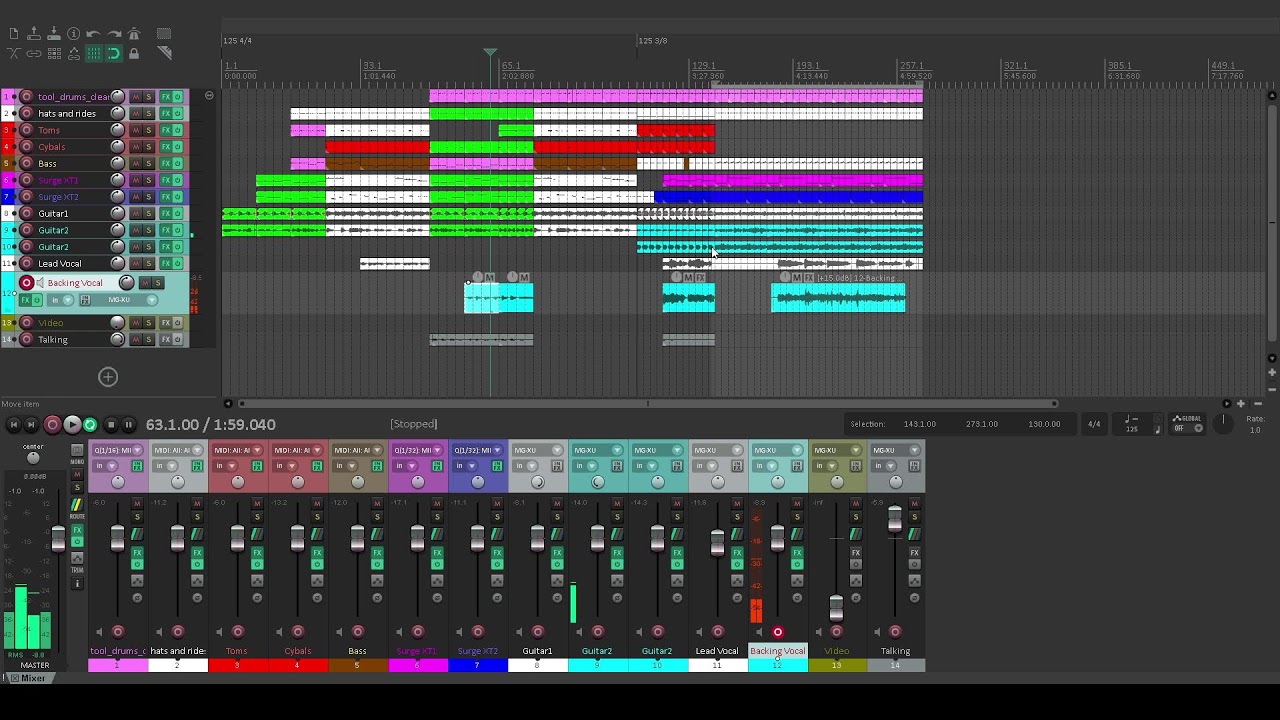
Task: Click the playback rate knob
Action: [x=1223, y=422]
